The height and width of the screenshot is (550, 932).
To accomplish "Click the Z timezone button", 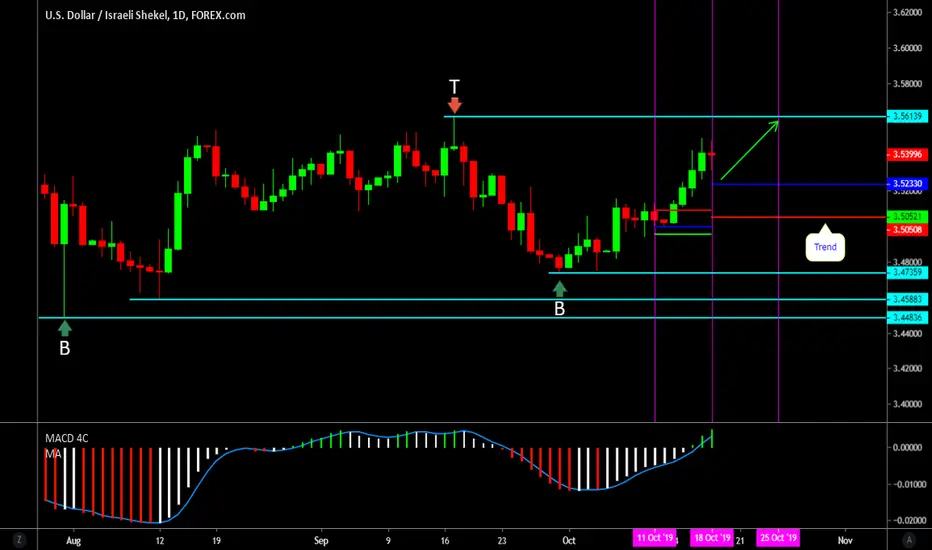I will pos(19,540).
